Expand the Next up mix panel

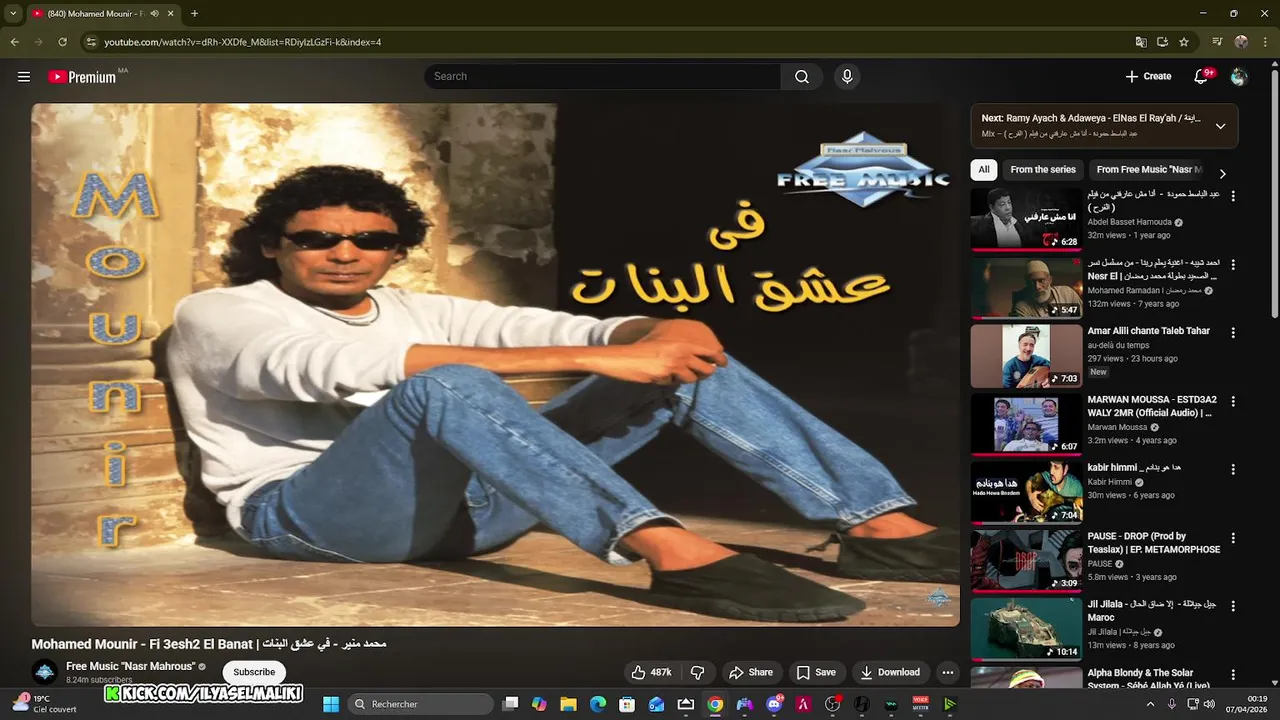(1220, 126)
